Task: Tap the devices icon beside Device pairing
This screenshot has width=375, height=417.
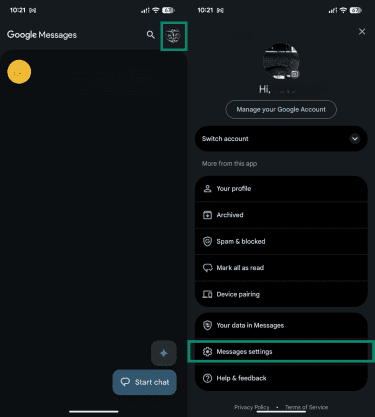Action: tap(207, 294)
